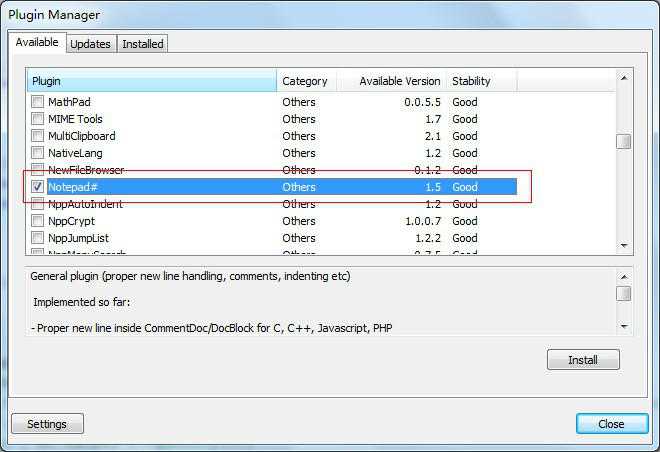
Task: Open the Settings button
Action: [47, 424]
